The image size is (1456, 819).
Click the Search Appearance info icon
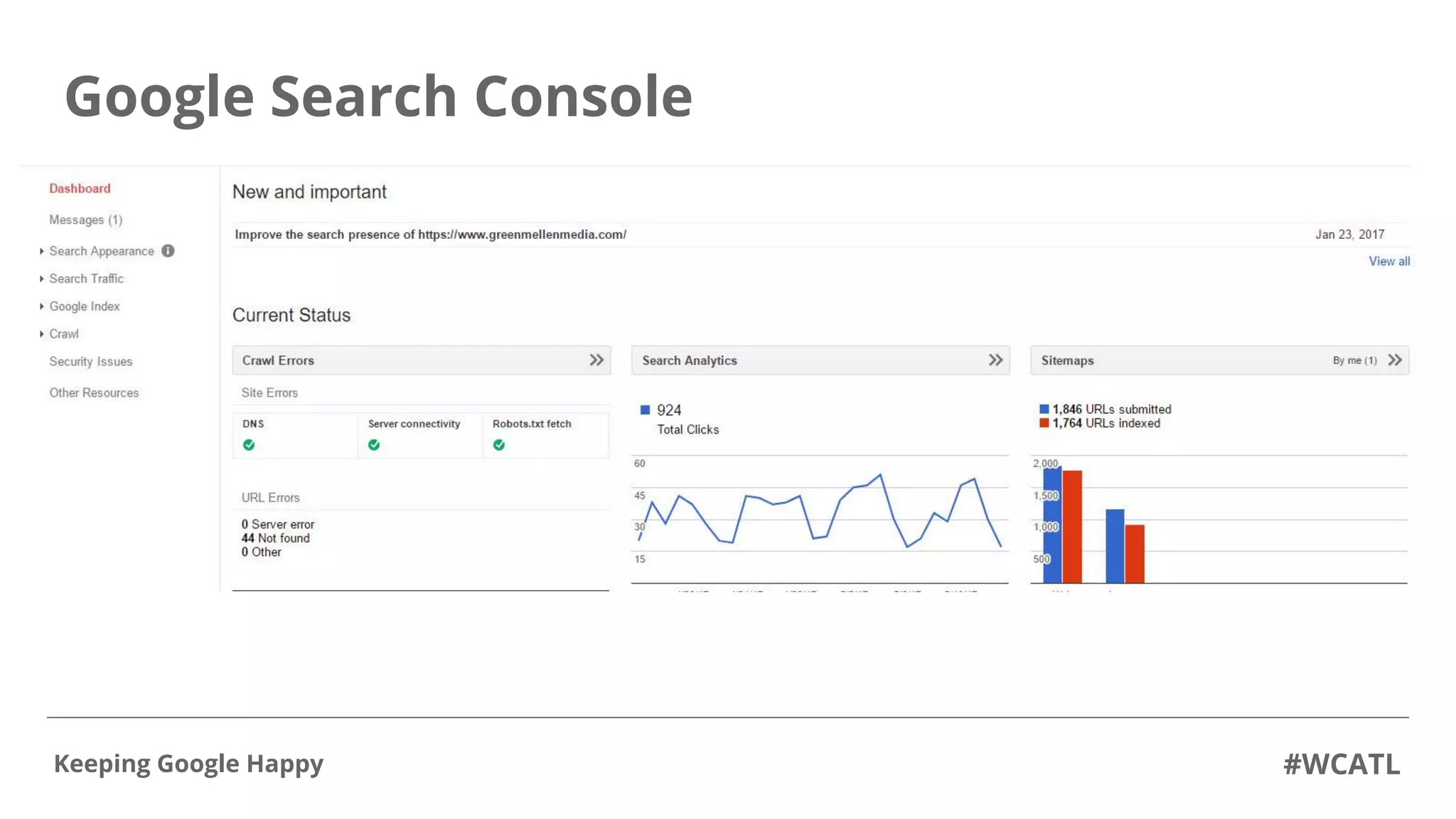pyautogui.click(x=168, y=251)
